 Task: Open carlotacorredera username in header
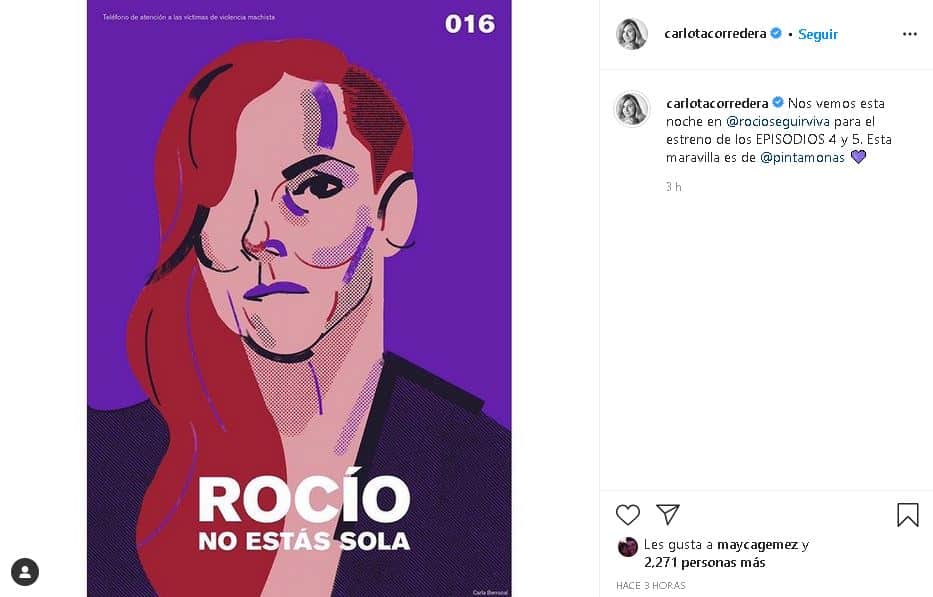coord(715,33)
